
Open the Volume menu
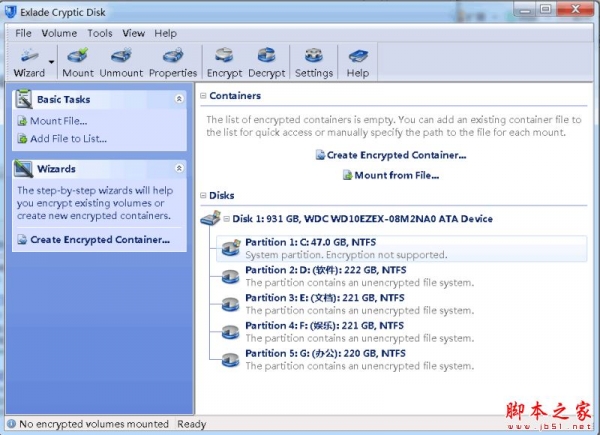coord(59,33)
